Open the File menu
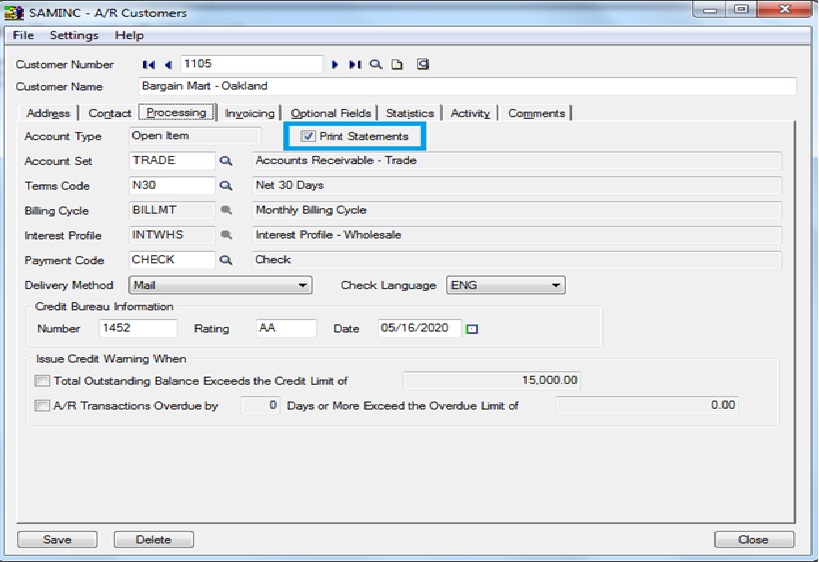 click(x=23, y=36)
